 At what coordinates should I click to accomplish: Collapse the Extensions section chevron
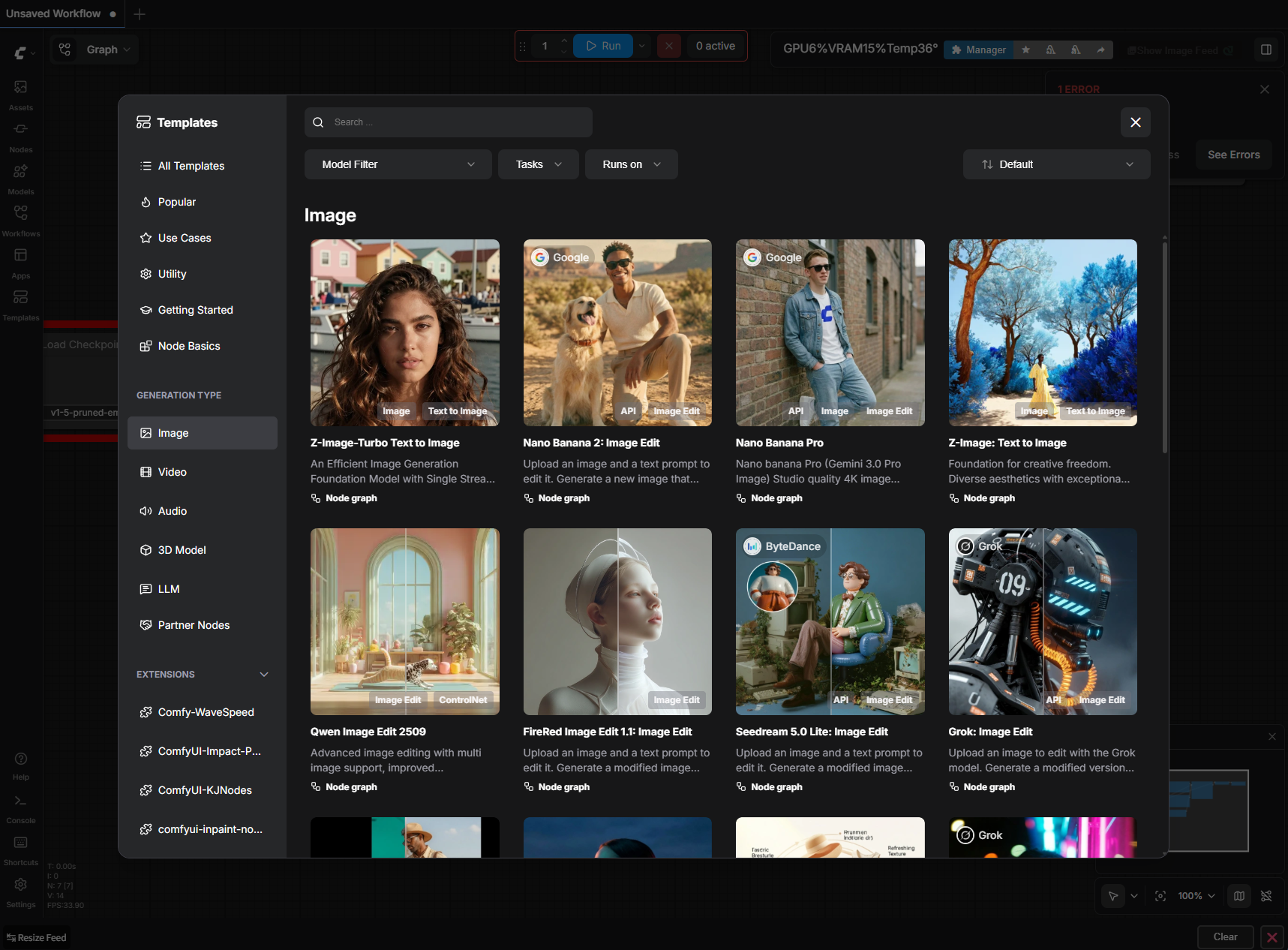264,675
